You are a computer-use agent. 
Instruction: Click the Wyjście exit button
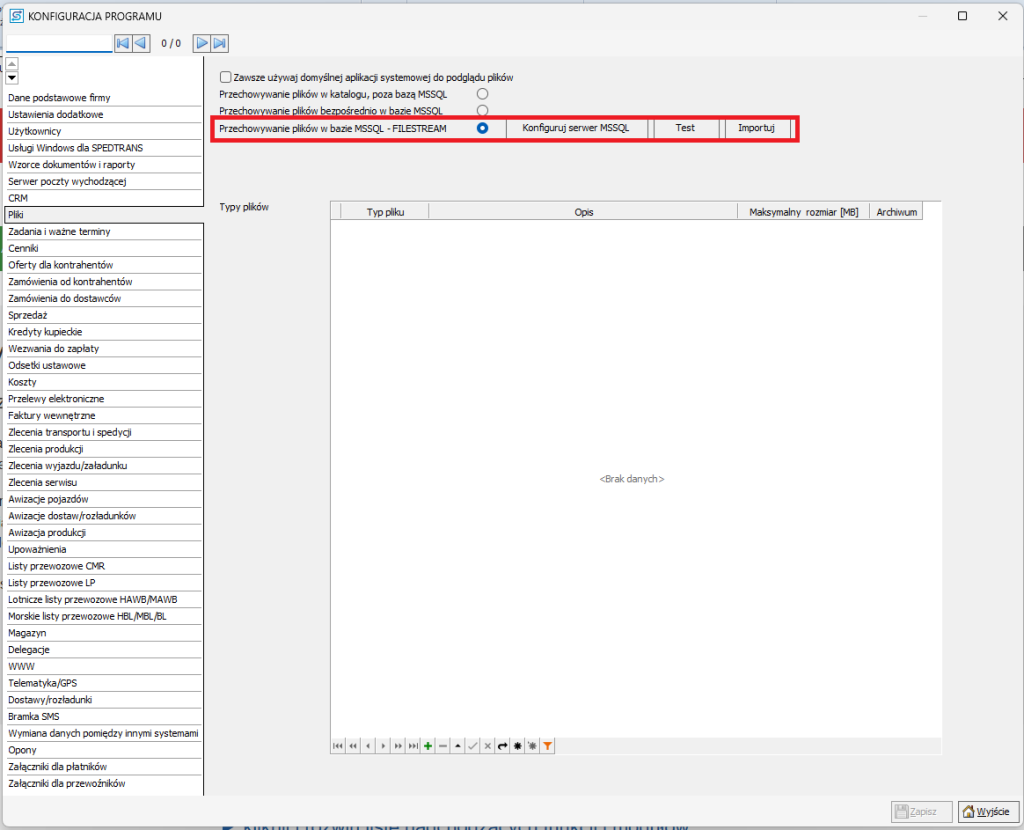(986, 810)
